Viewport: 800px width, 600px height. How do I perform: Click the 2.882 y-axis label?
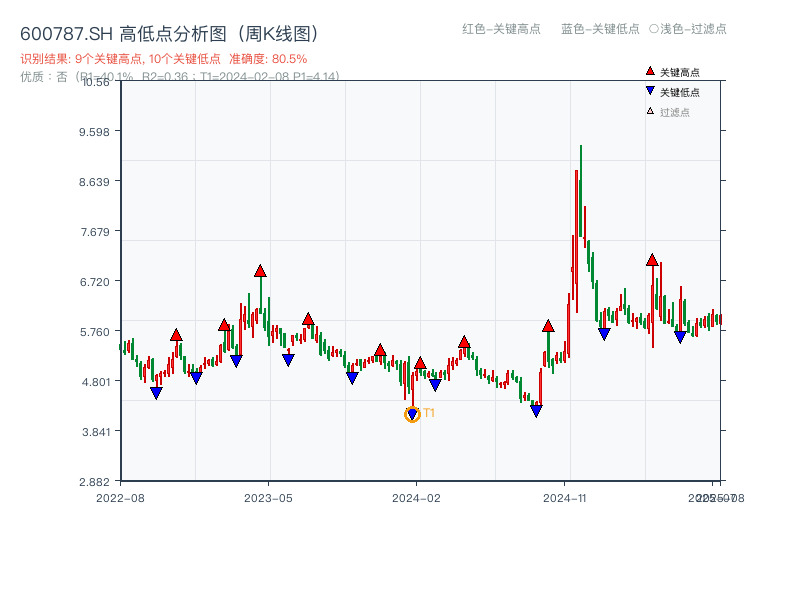(x=94, y=482)
